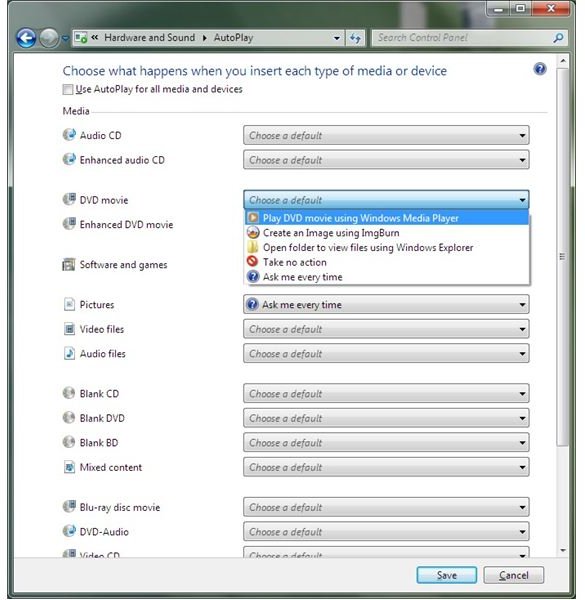585x600 pixels.
Task: Click the Forward navigation arrow button
Action: pyautogui.click(x=49, y=38)
